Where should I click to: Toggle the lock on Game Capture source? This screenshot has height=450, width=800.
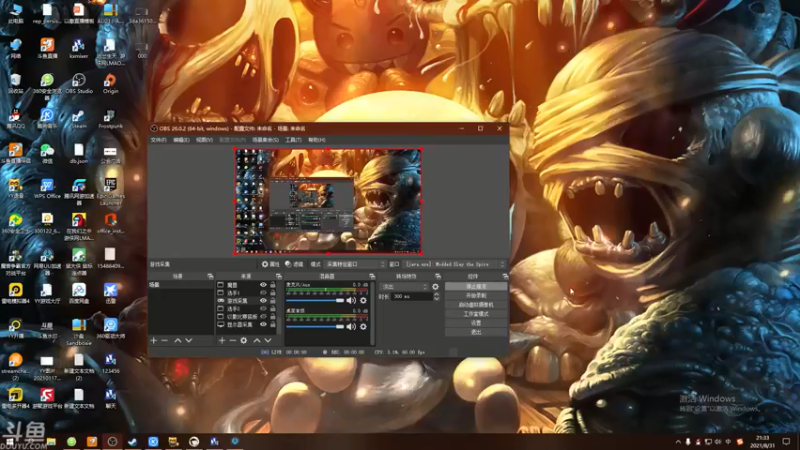[273, 301]
